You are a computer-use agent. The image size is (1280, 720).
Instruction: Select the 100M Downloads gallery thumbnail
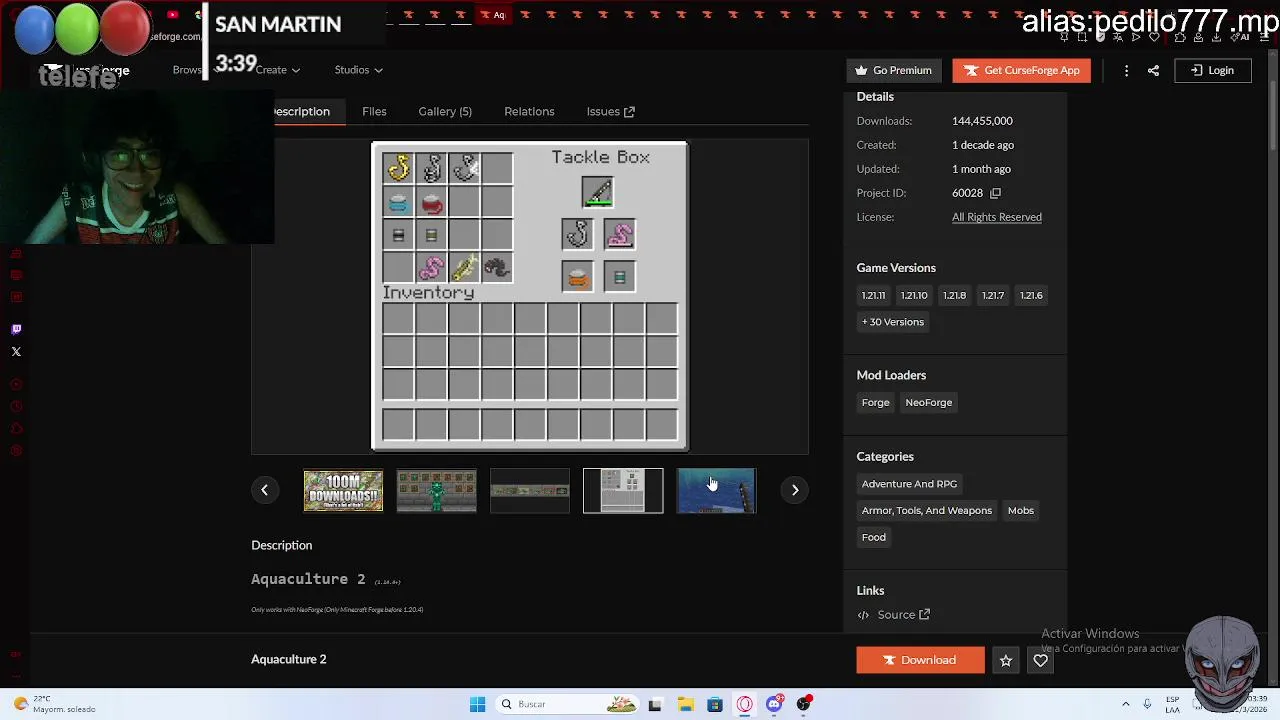pos(343,490)
